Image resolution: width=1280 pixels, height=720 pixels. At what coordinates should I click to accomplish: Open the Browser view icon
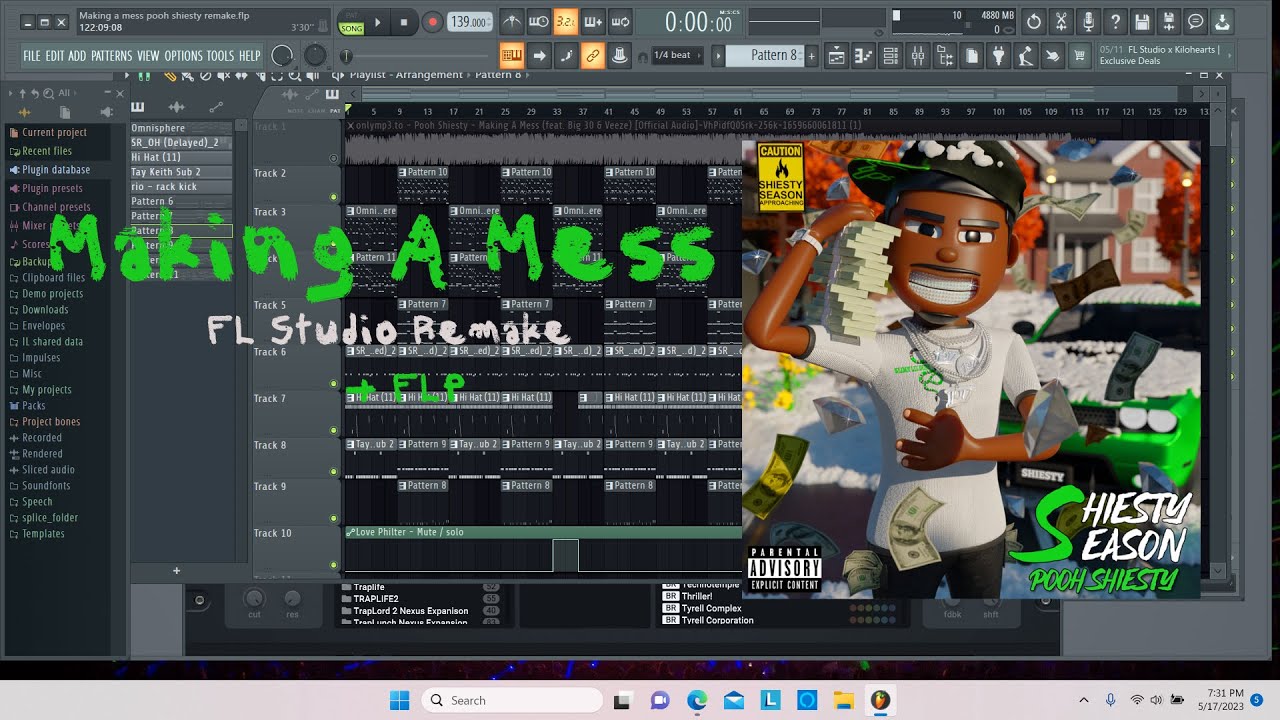(944, 56)
